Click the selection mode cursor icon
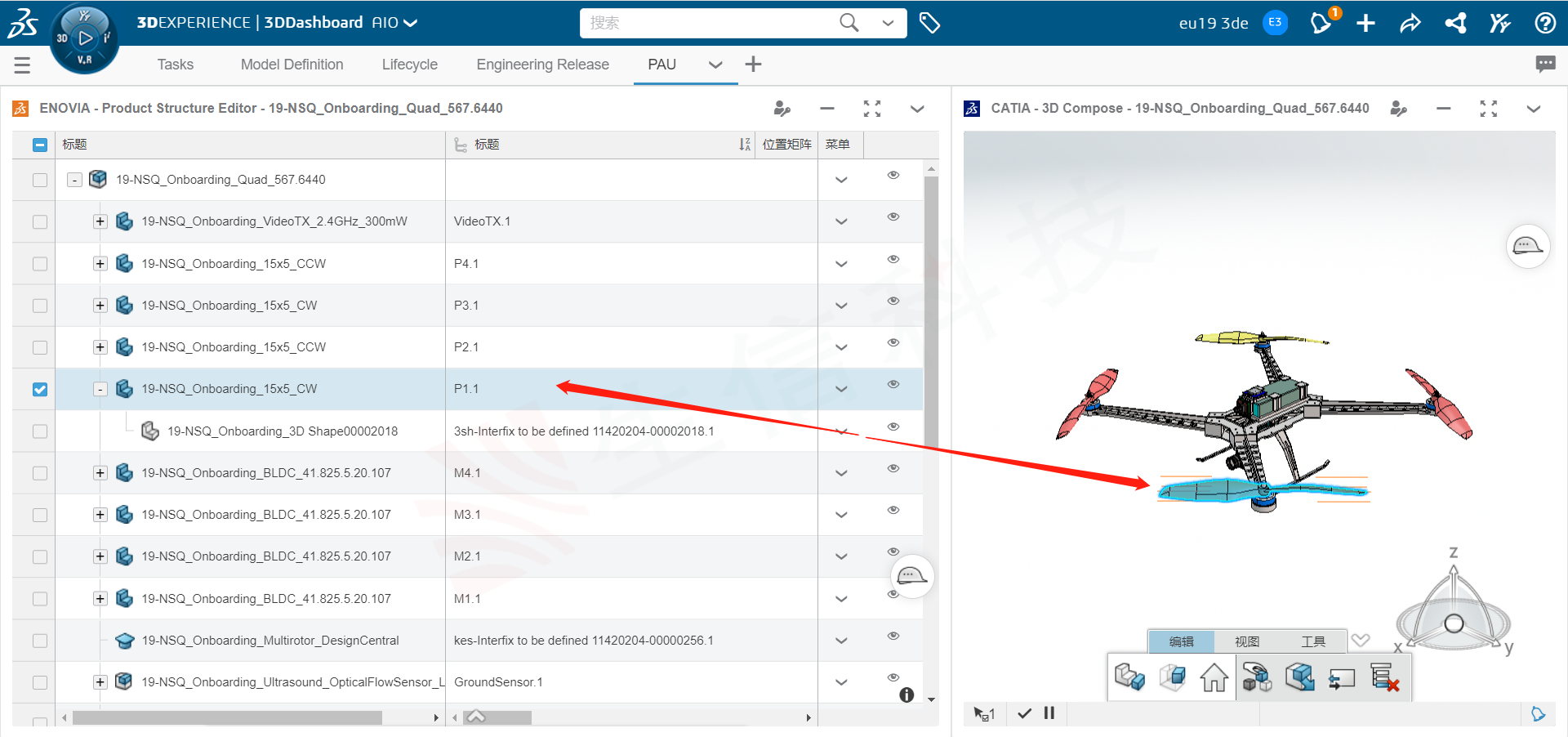 [984, 714]
